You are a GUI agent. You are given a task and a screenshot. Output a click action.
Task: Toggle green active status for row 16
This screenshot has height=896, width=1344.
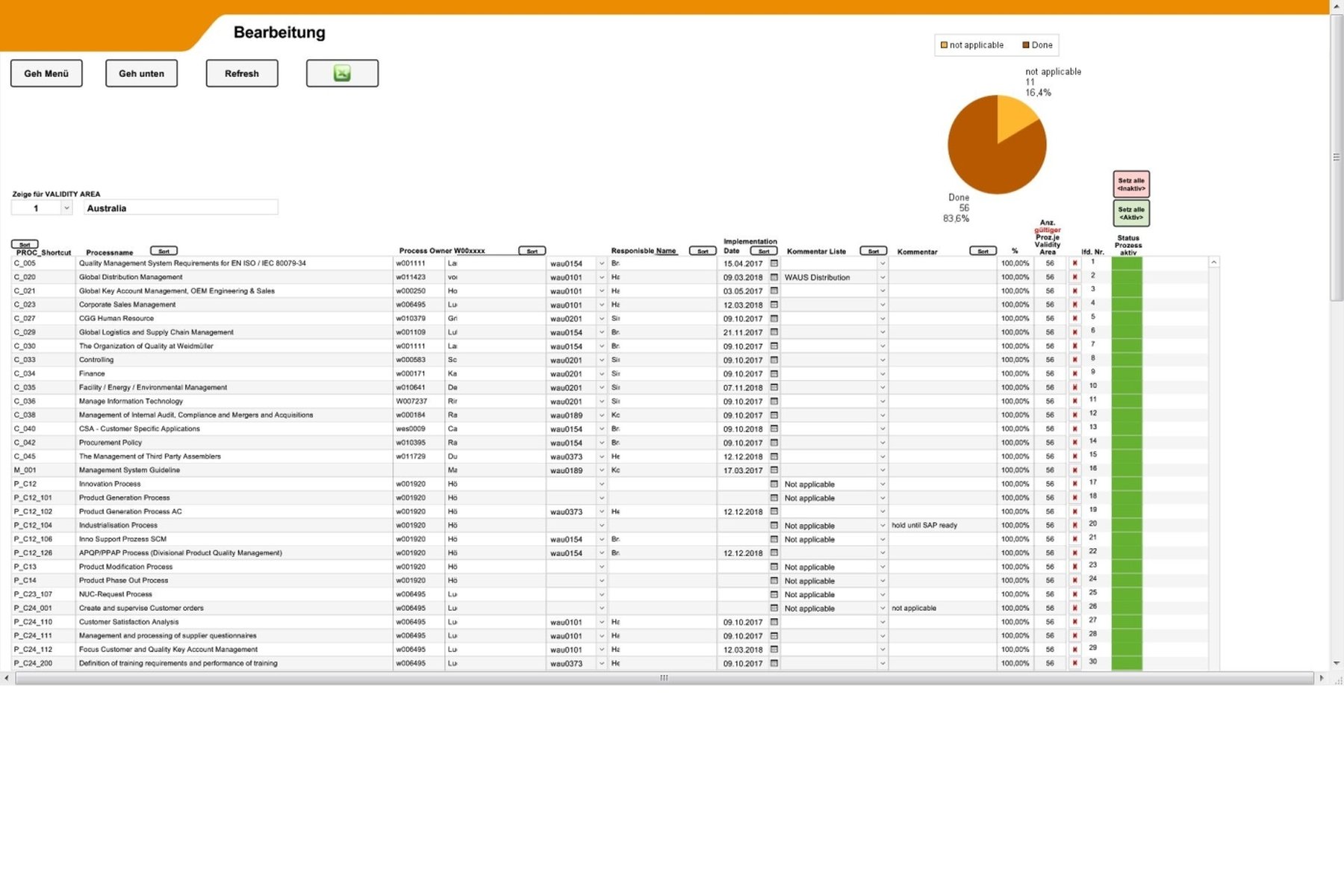[x=1127, y=470]
